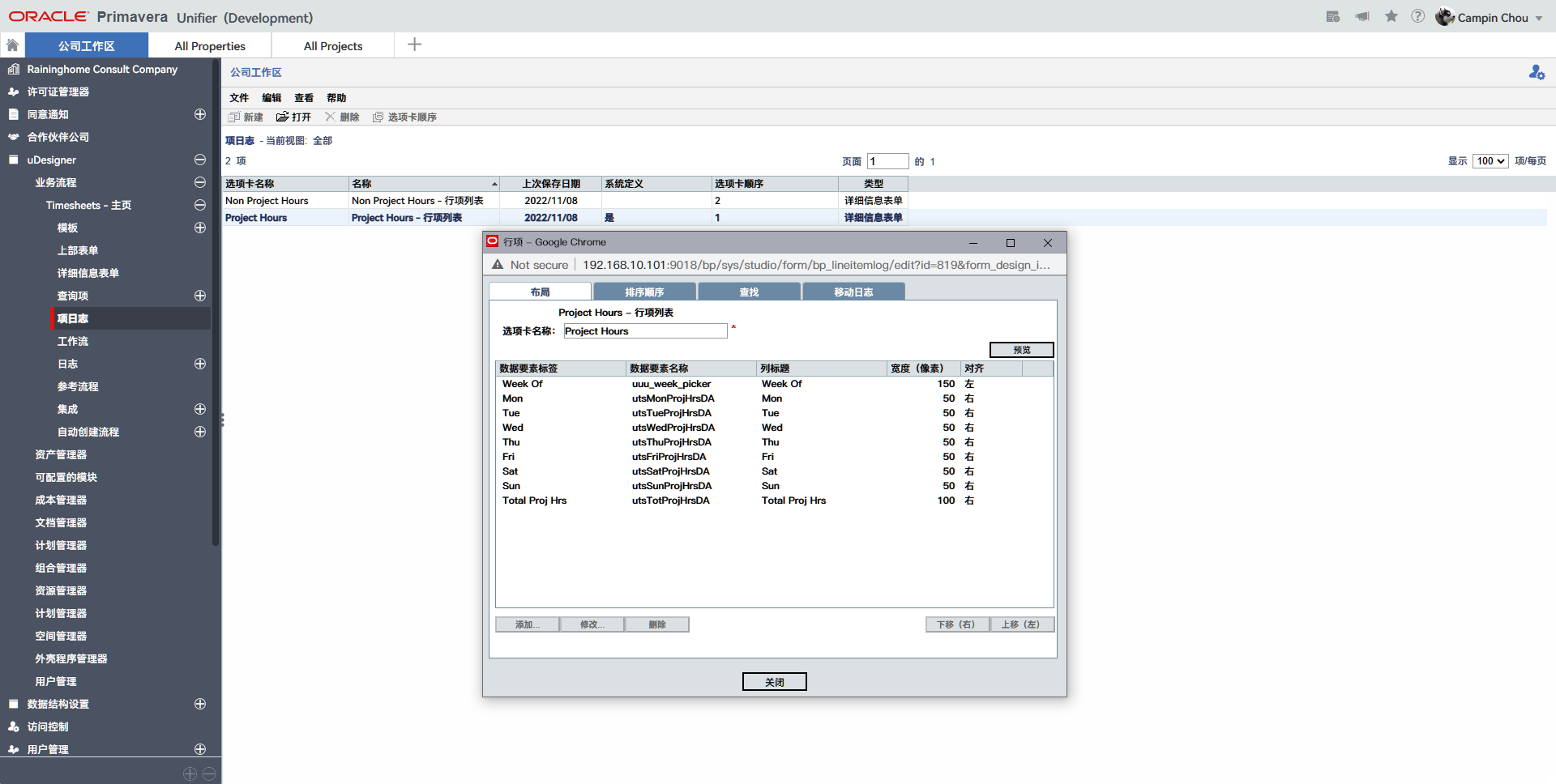Switch to 排序顺序 tab in popup
This screenshot has height=784, width=1556.
[644, 292]
